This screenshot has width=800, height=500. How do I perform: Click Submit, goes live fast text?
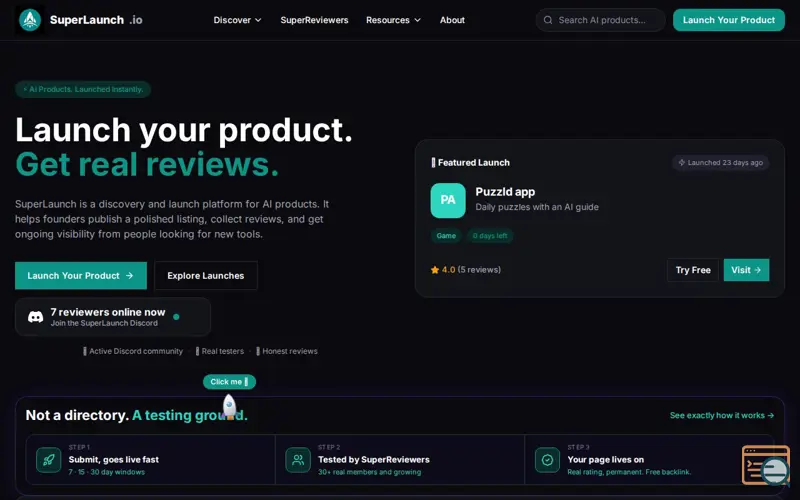click(114, 460)
